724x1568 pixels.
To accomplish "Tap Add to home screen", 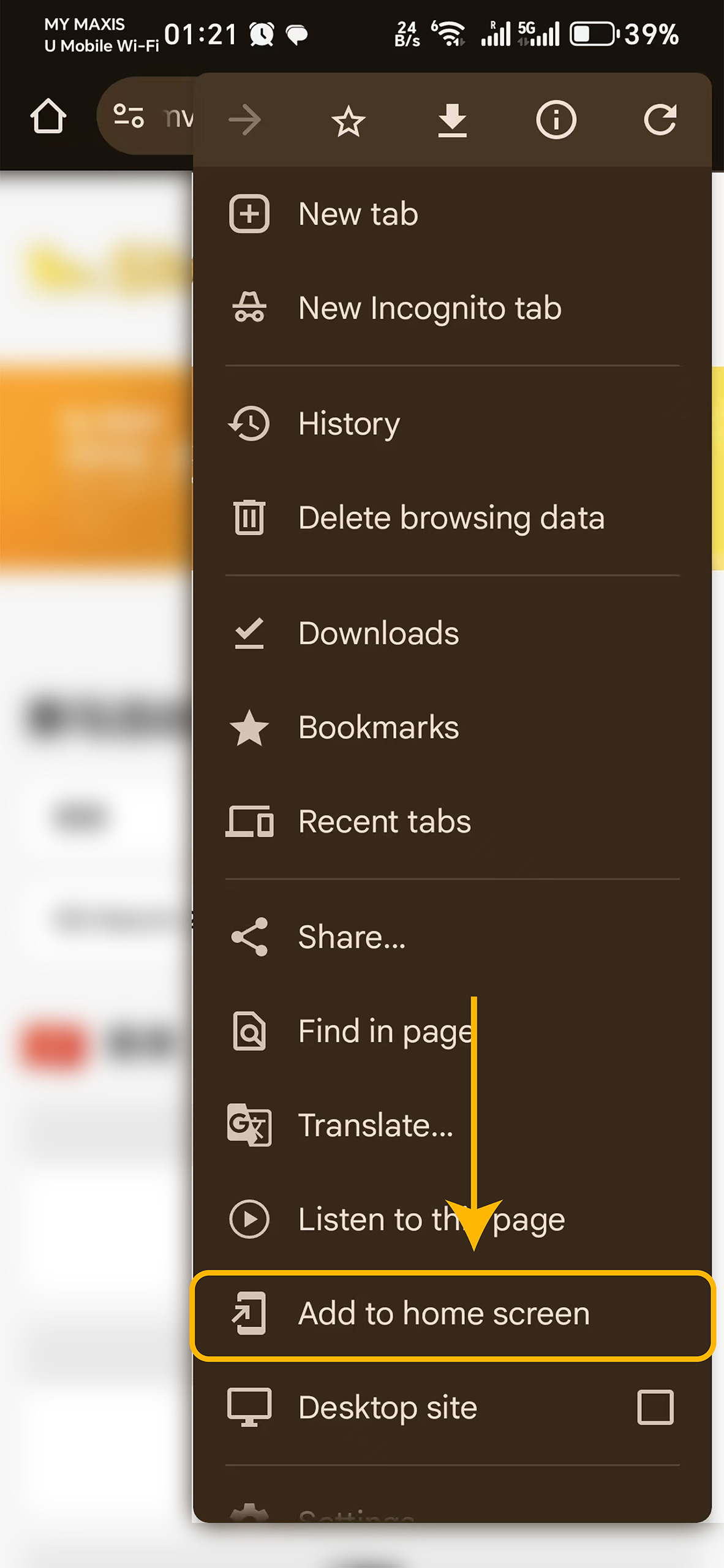I will (x=443, y=1314).
